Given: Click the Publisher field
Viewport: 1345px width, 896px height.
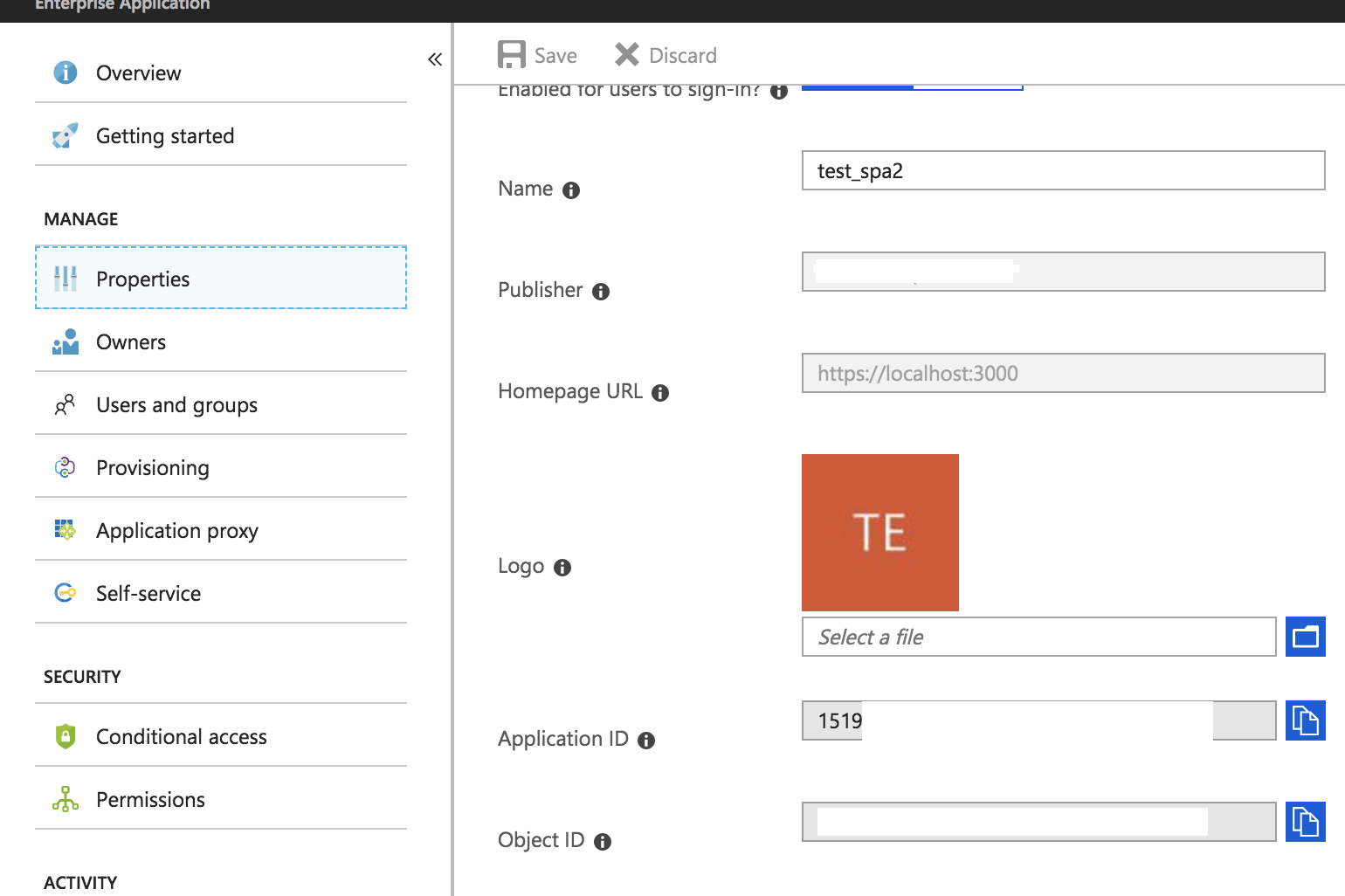Looking at the screenshot, I should click(x=1063, y=272).
